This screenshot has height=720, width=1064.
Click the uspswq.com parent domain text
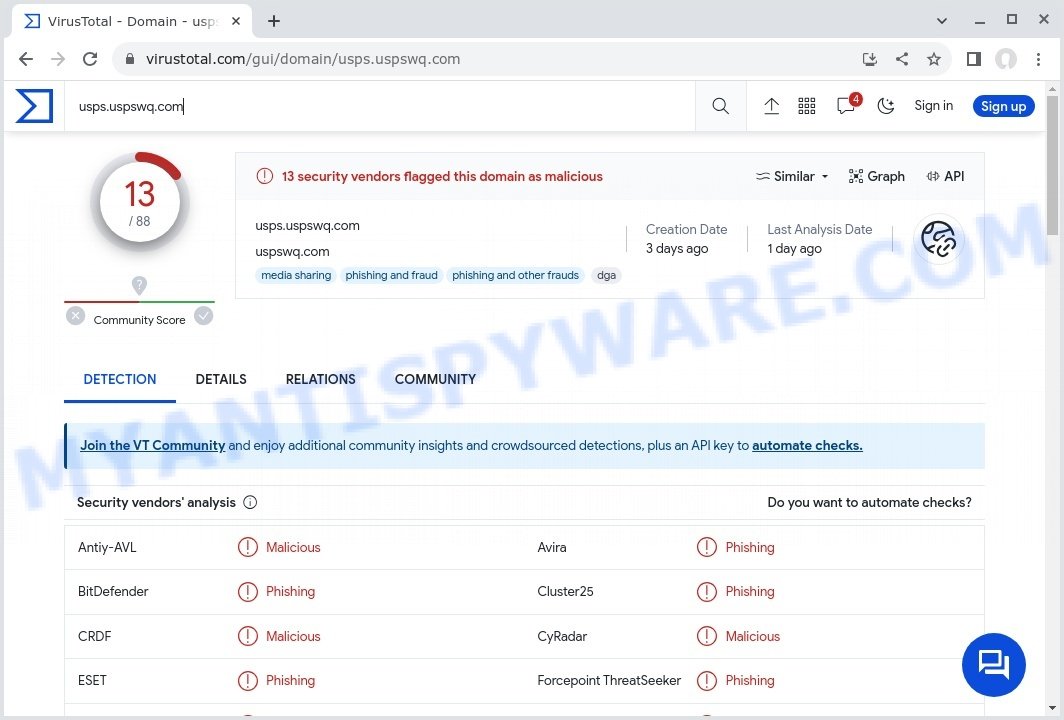pos(292,252)
